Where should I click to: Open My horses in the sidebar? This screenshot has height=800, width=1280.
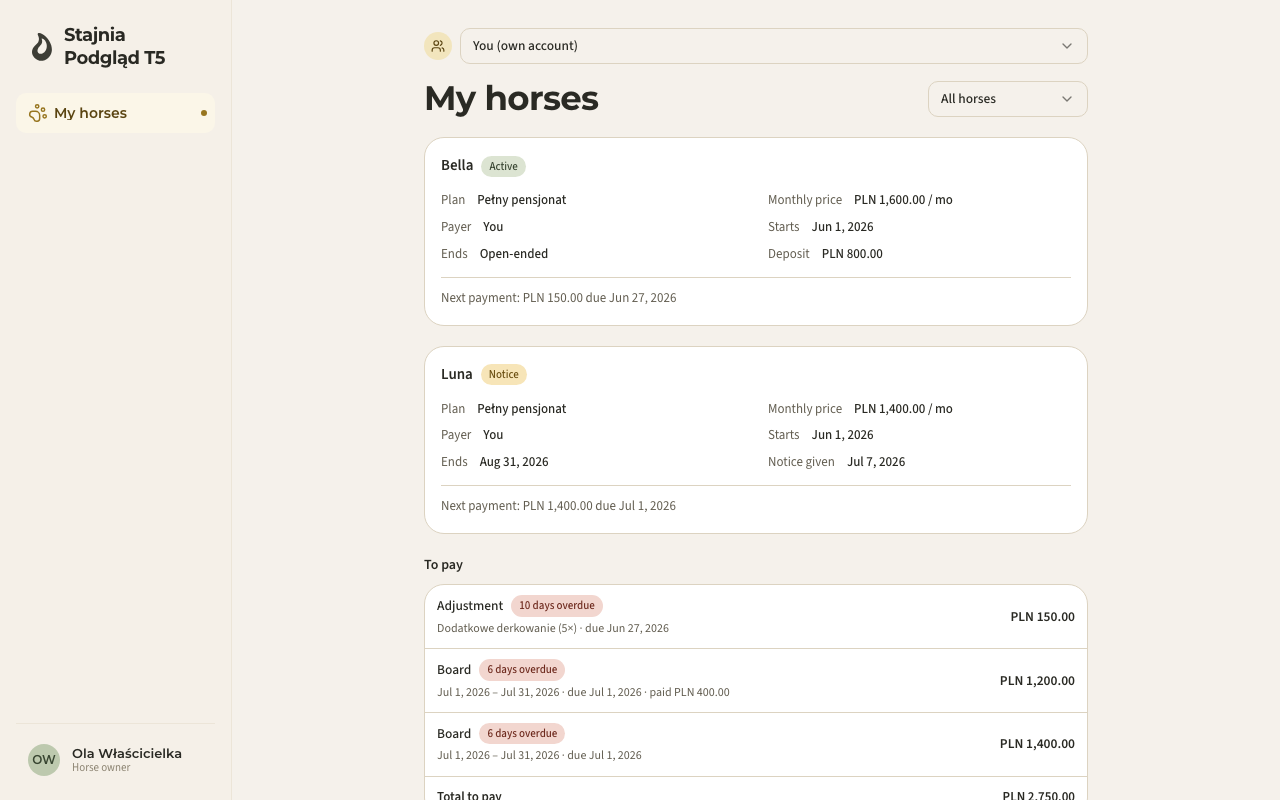(115, 113)
